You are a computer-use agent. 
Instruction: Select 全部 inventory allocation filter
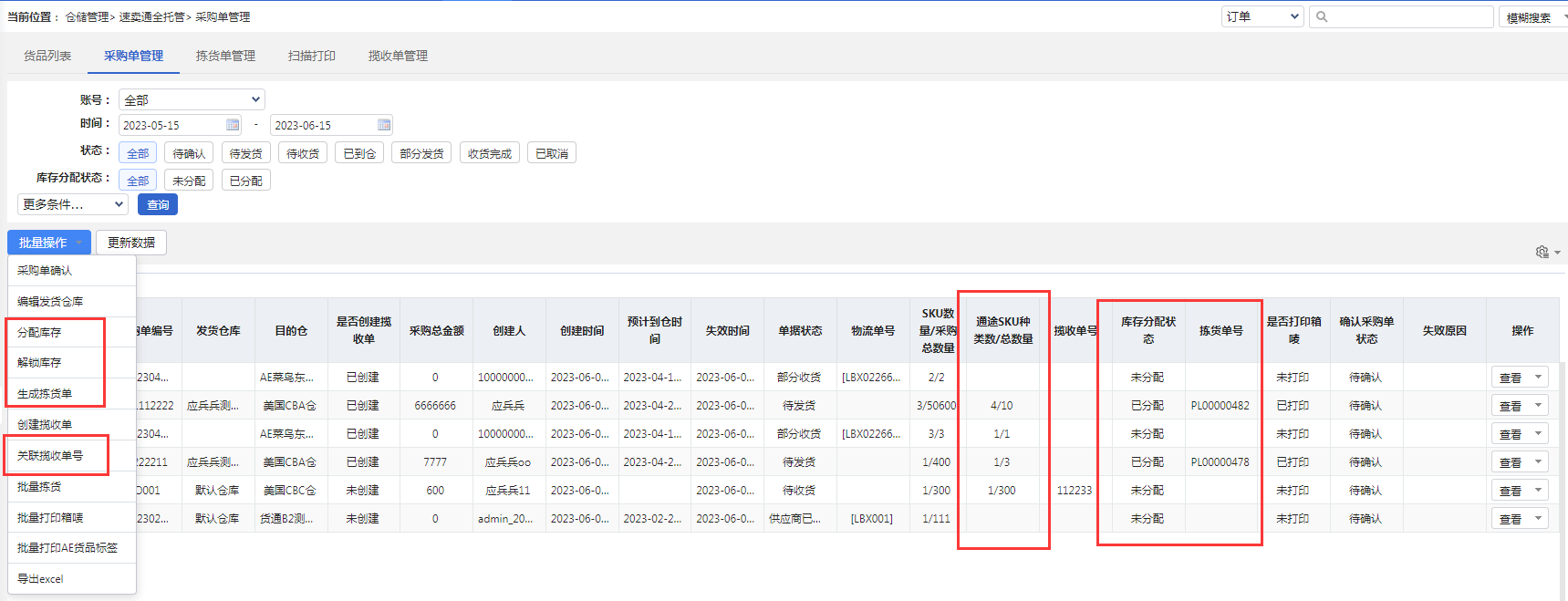(138, 181)
